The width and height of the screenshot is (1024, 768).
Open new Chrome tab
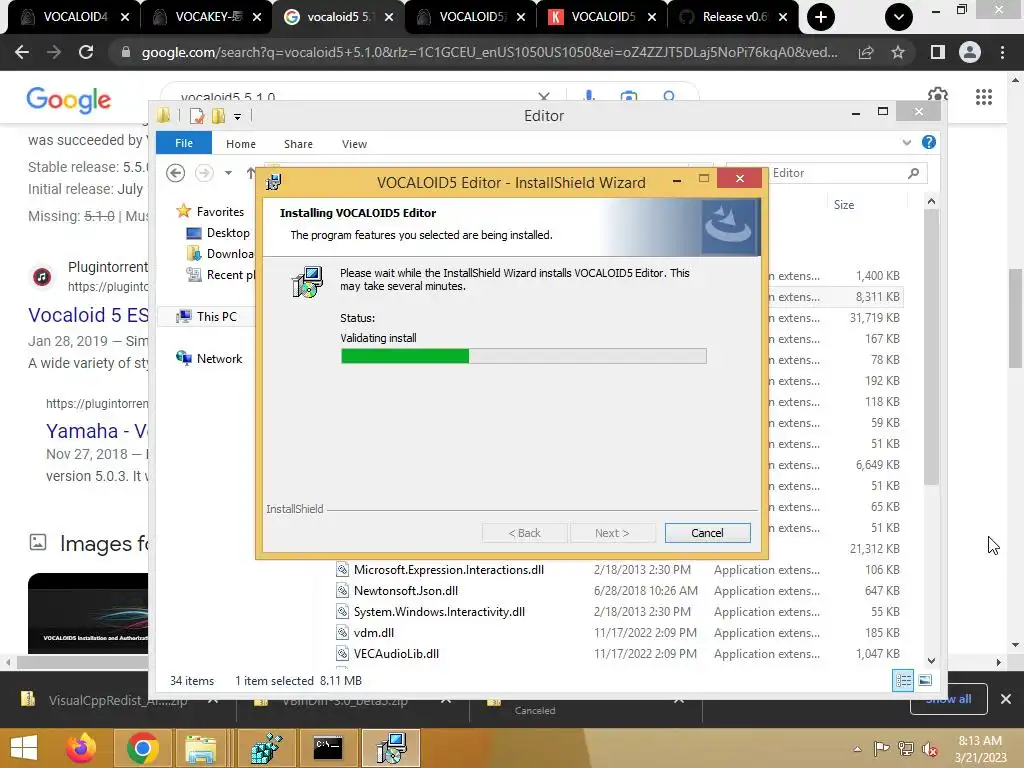point(821,17)
